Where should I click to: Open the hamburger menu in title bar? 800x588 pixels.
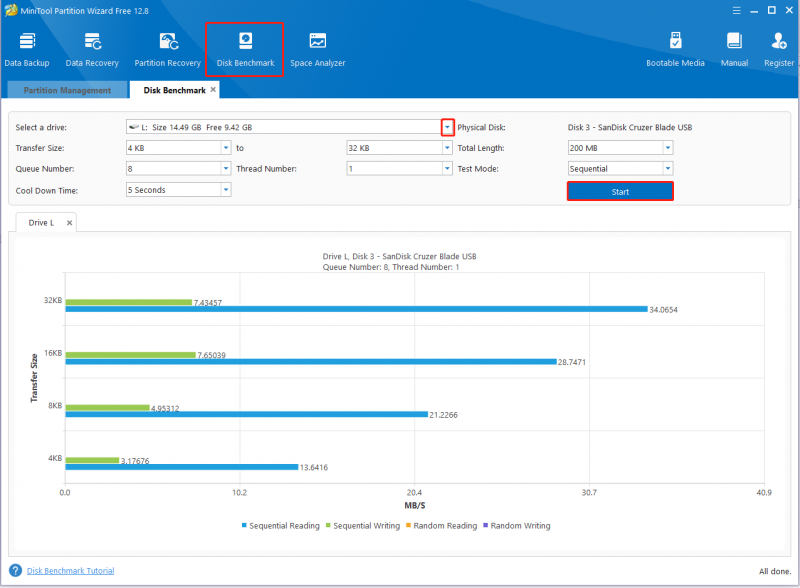(x=736, y=10)
